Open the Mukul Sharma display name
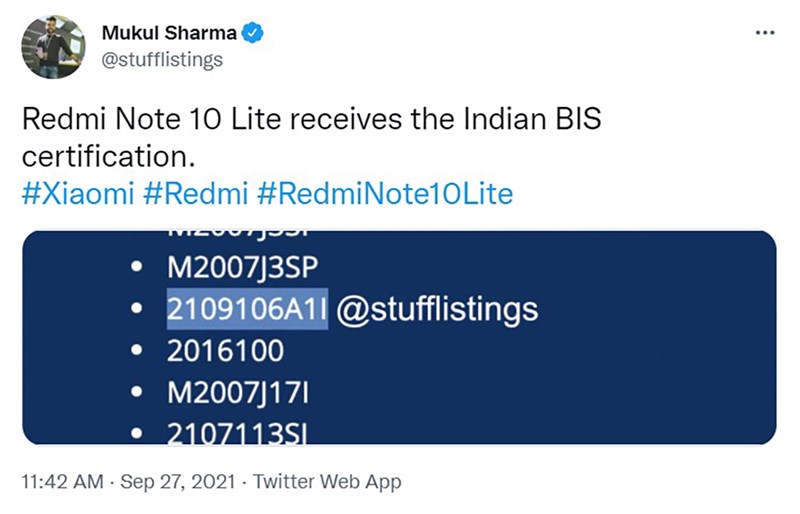This screenshot has width=800, height=514. click(169, 33)
